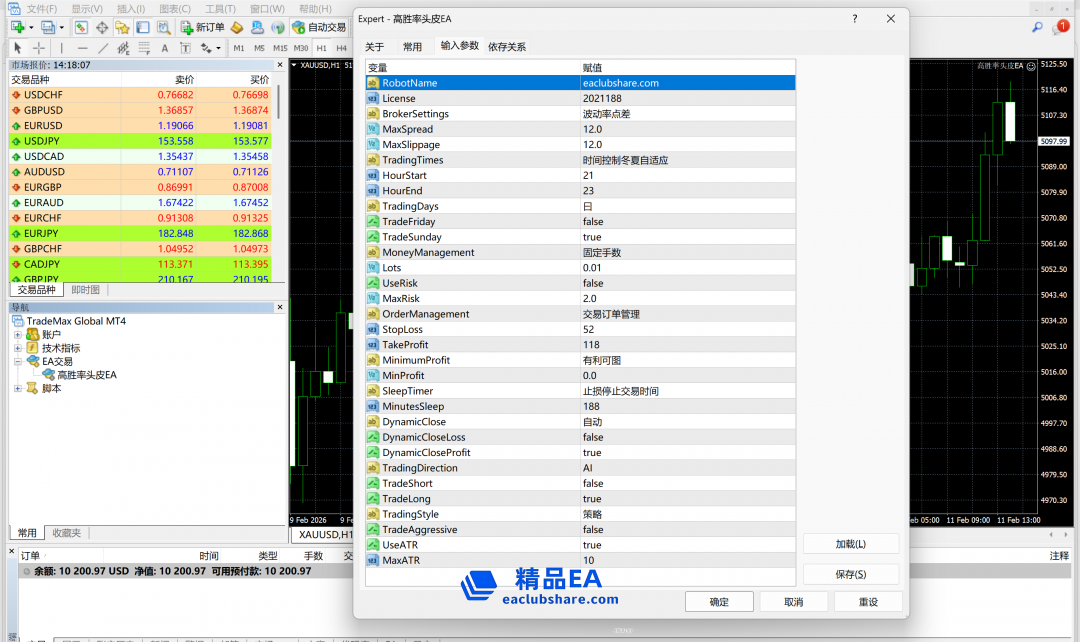The height and width of the screenshot is (642, 1080).
Task: Toggle the AutoTrading (自动交易) button
Action: (319, 27)
